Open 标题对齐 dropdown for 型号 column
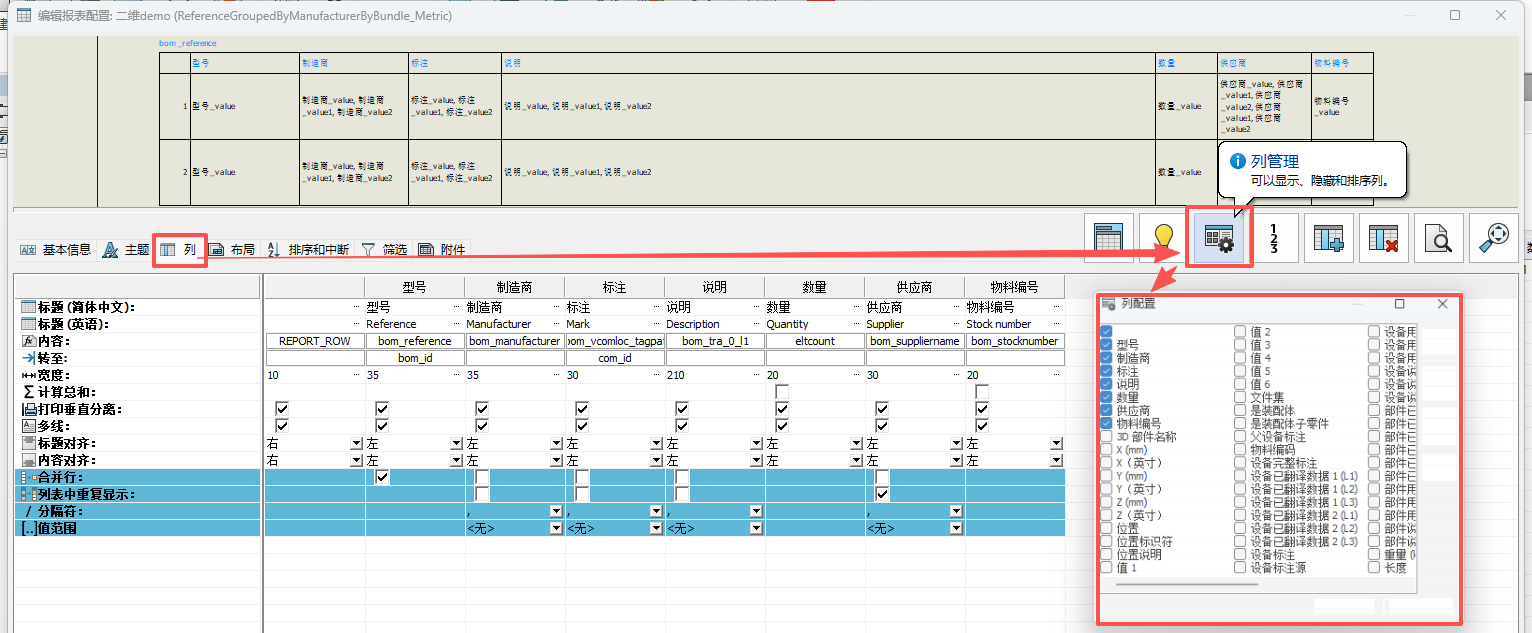1532x633 pixels. coord(457,443)
